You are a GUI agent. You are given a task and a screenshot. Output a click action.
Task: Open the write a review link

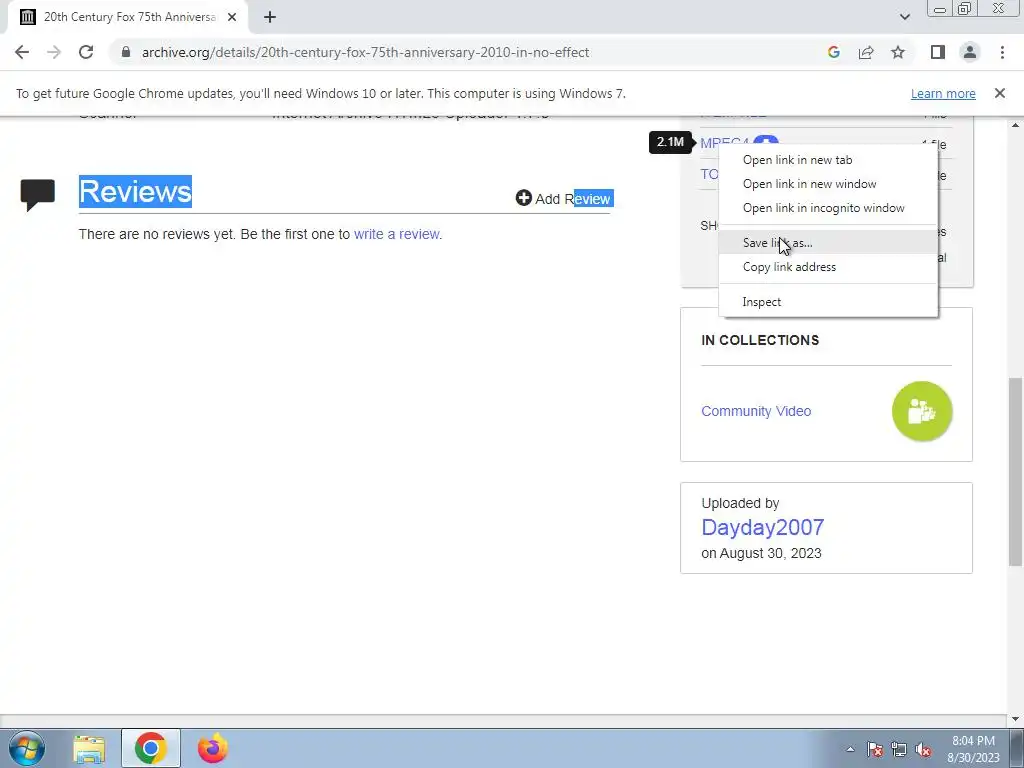coord(396,234)
